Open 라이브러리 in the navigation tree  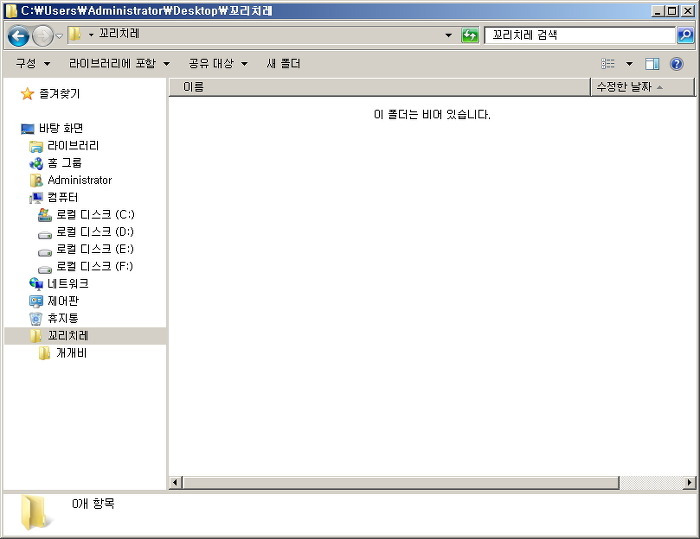(73, 146)
